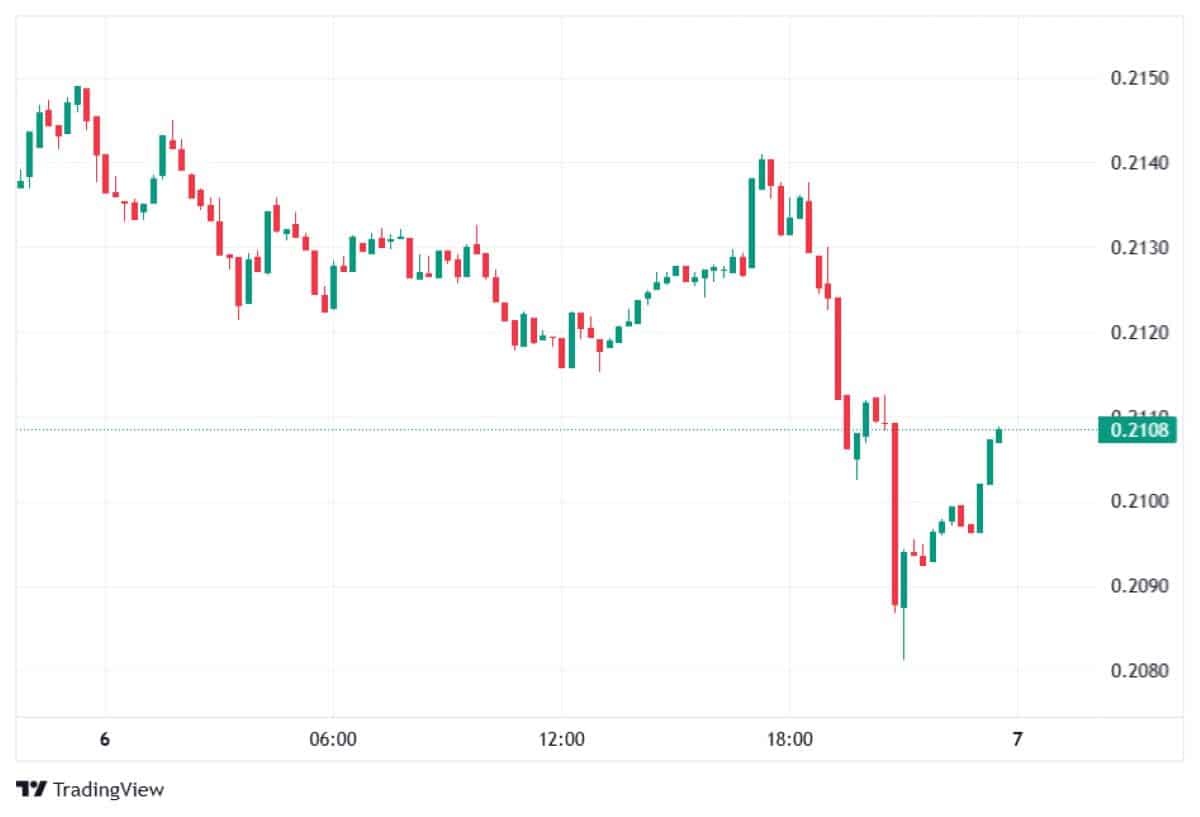Viewport: 1200px width, 817px height.
Task: Click the 12:00 time axis label
Action: (561, 739)
